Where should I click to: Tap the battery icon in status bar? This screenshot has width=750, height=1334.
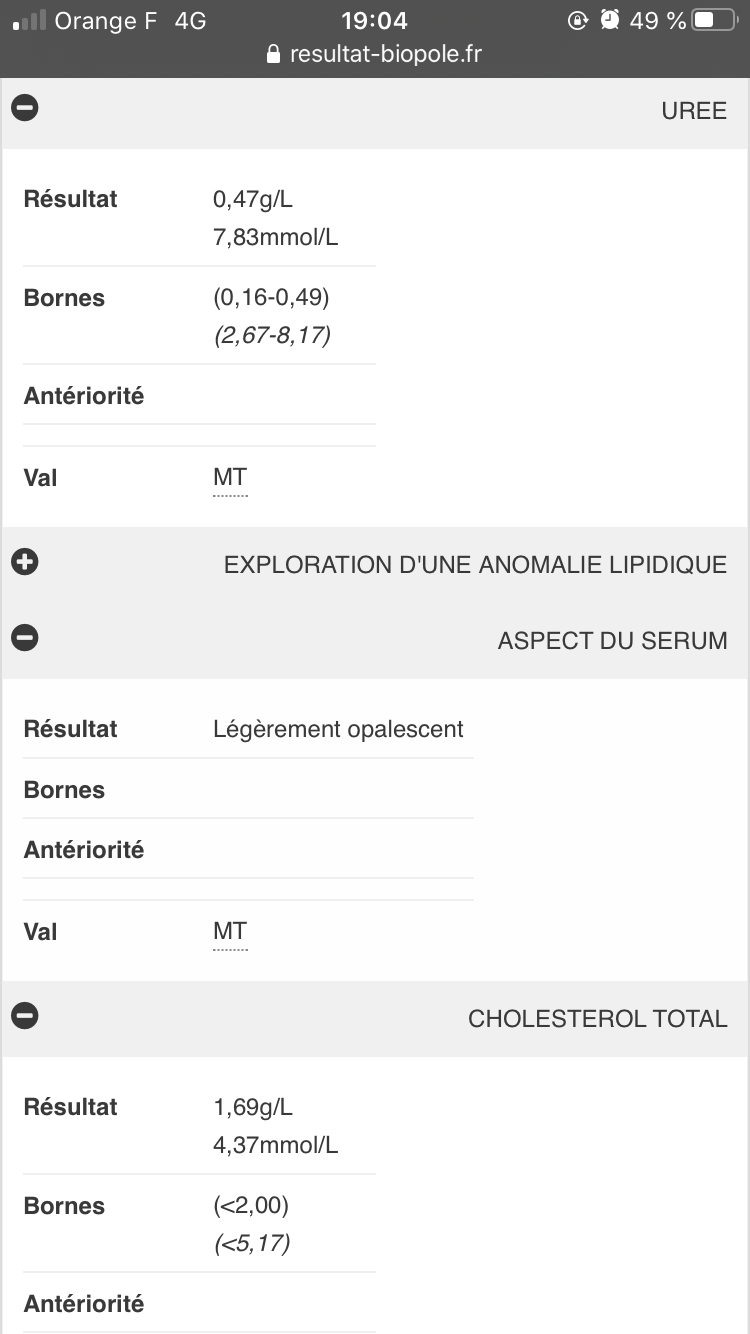coord(713,20)
